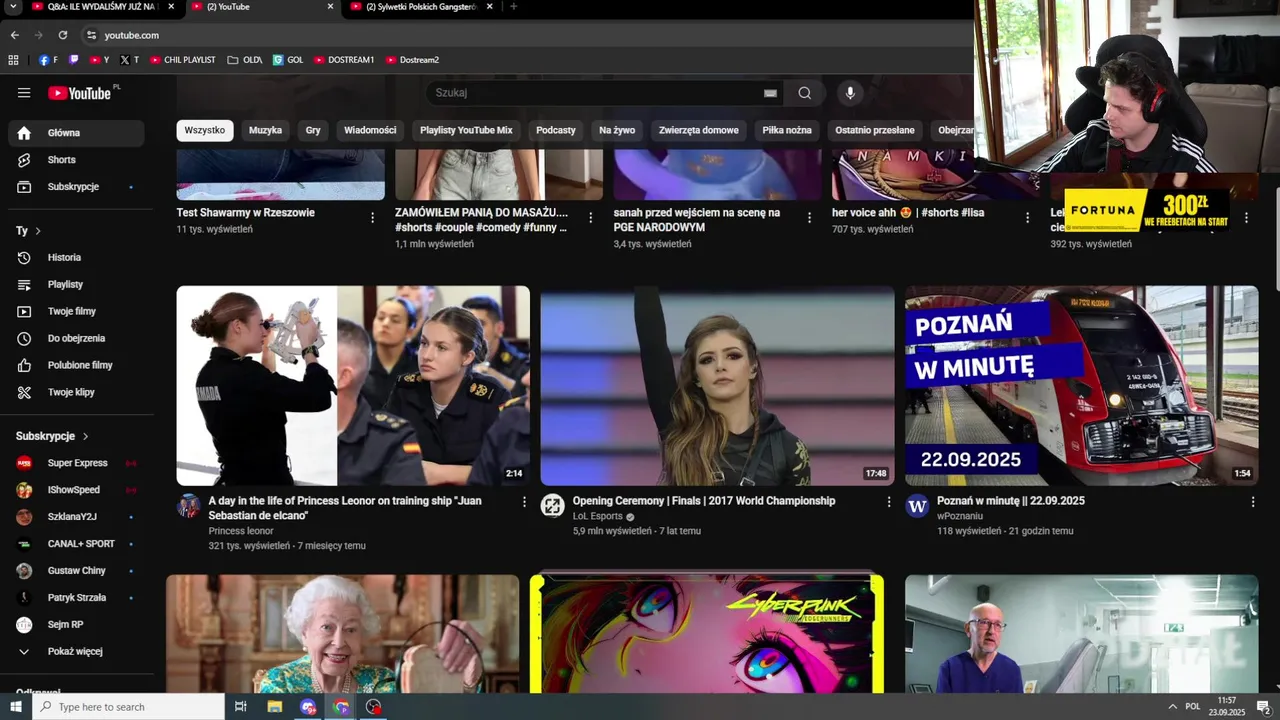The width and height of the screenshot is (1280, 720).
Task: Open the Sejm RP subscription
Action: (65, 625)
